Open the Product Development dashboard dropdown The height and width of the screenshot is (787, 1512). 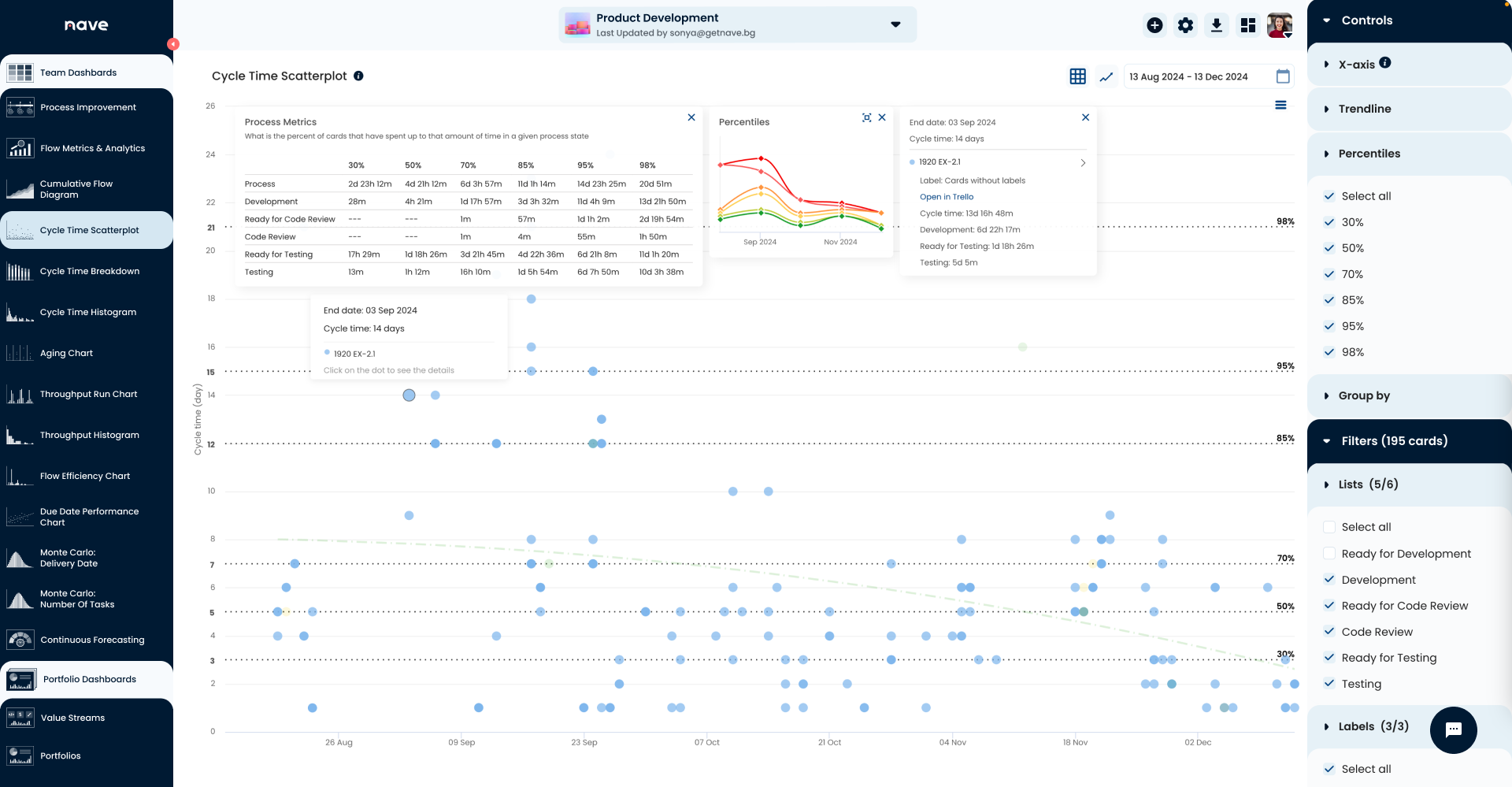coord(895,24)
